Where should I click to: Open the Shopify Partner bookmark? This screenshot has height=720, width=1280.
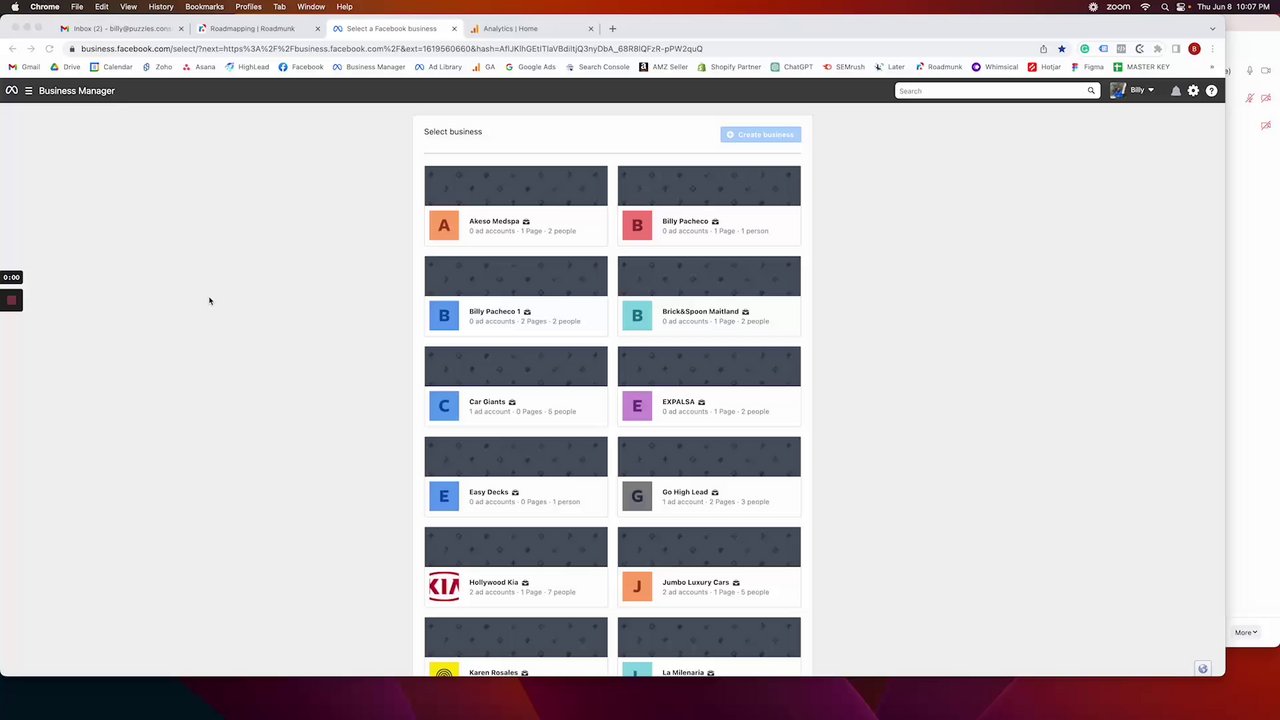(729, 67)
